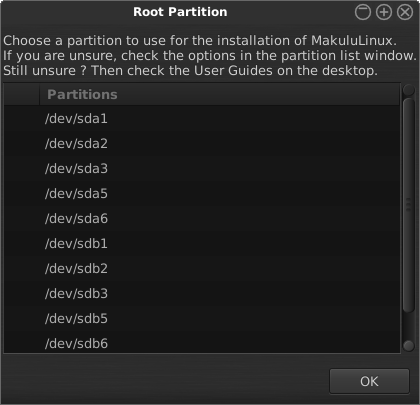Choose the /dev/sdb1 partition
The height and width of the screenshot is (405, 420).
click(202, 244)
